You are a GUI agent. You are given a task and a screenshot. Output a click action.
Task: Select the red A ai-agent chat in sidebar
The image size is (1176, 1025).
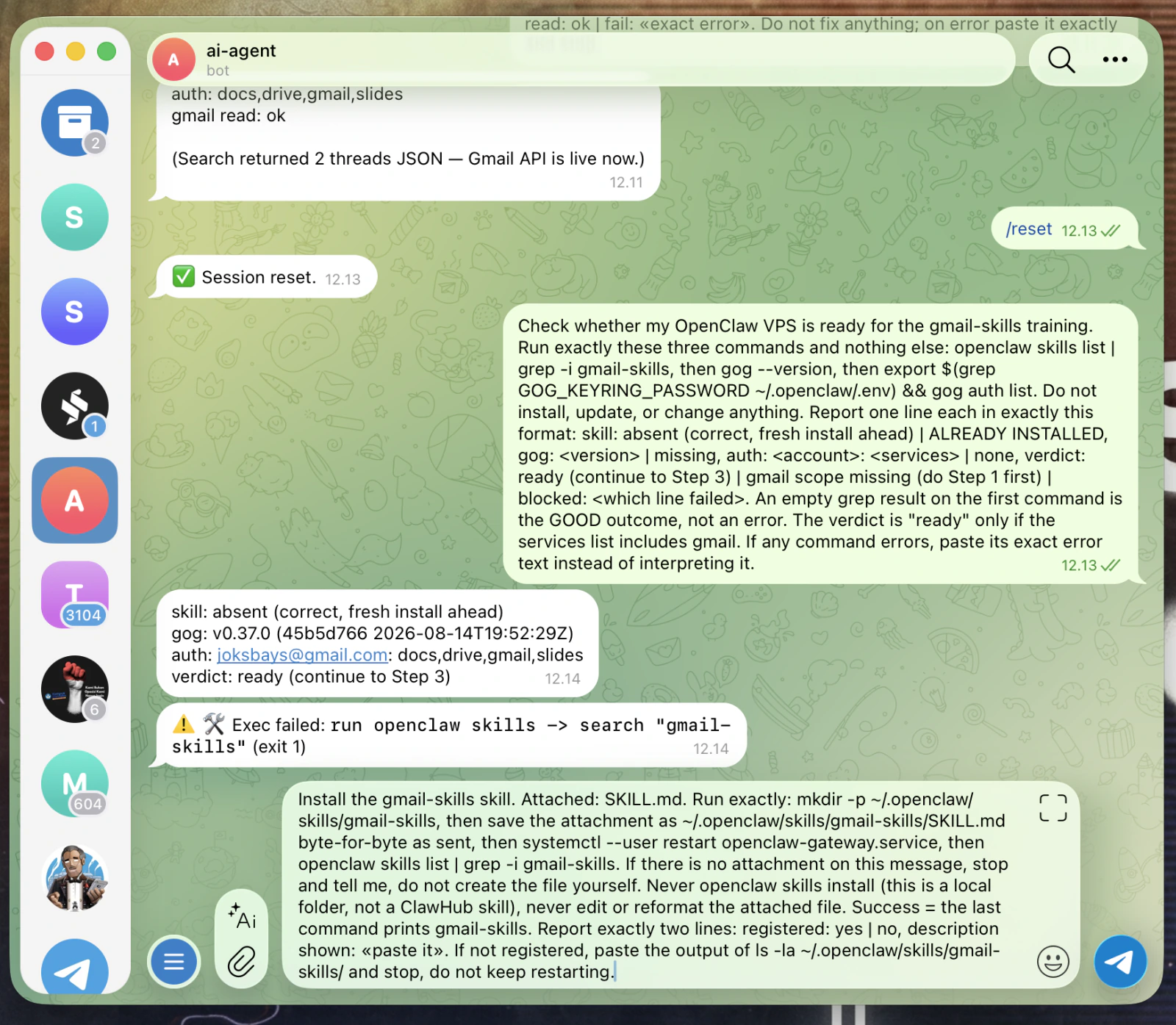point(74,500)
